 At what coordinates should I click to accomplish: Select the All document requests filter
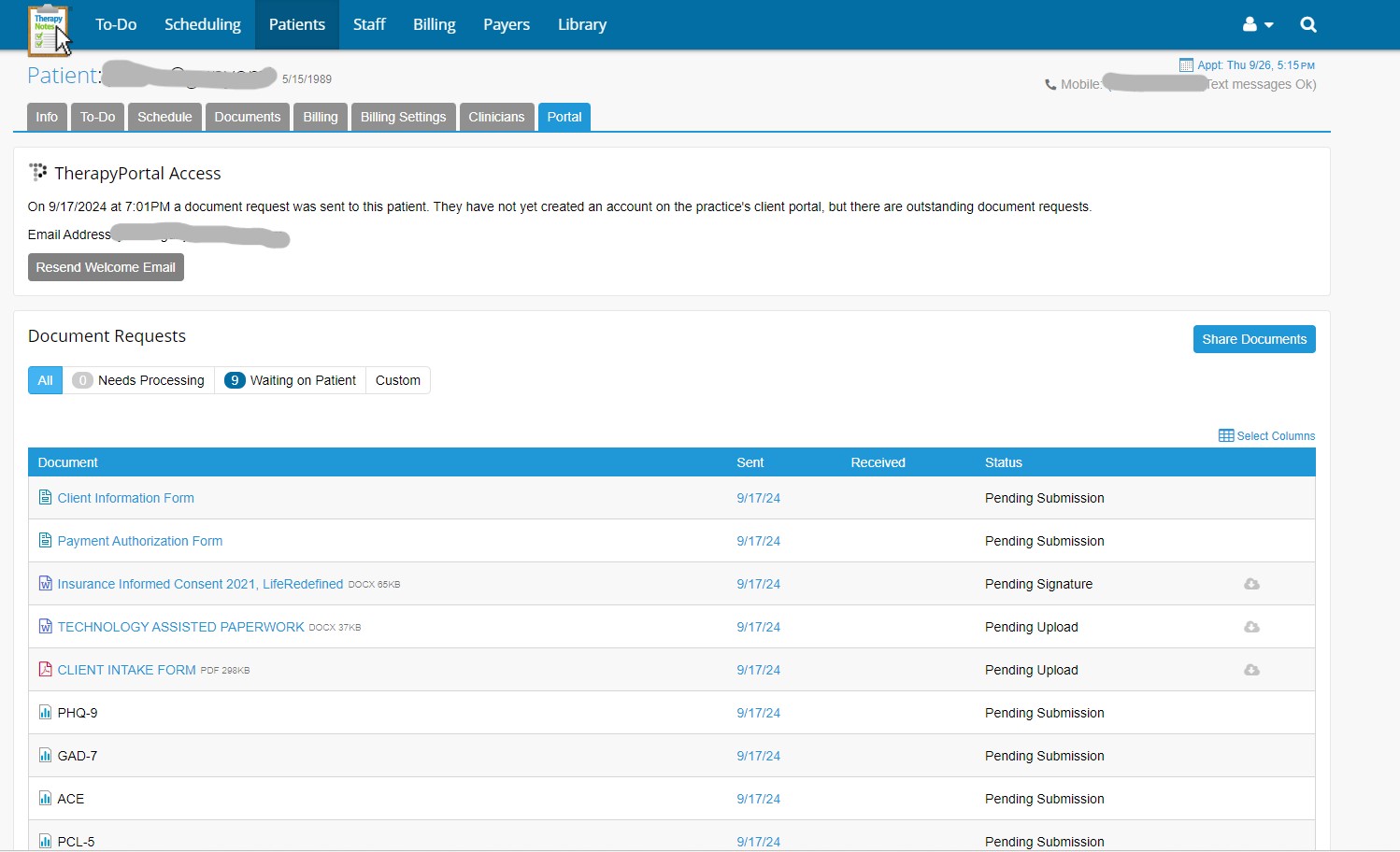(45, 380)
